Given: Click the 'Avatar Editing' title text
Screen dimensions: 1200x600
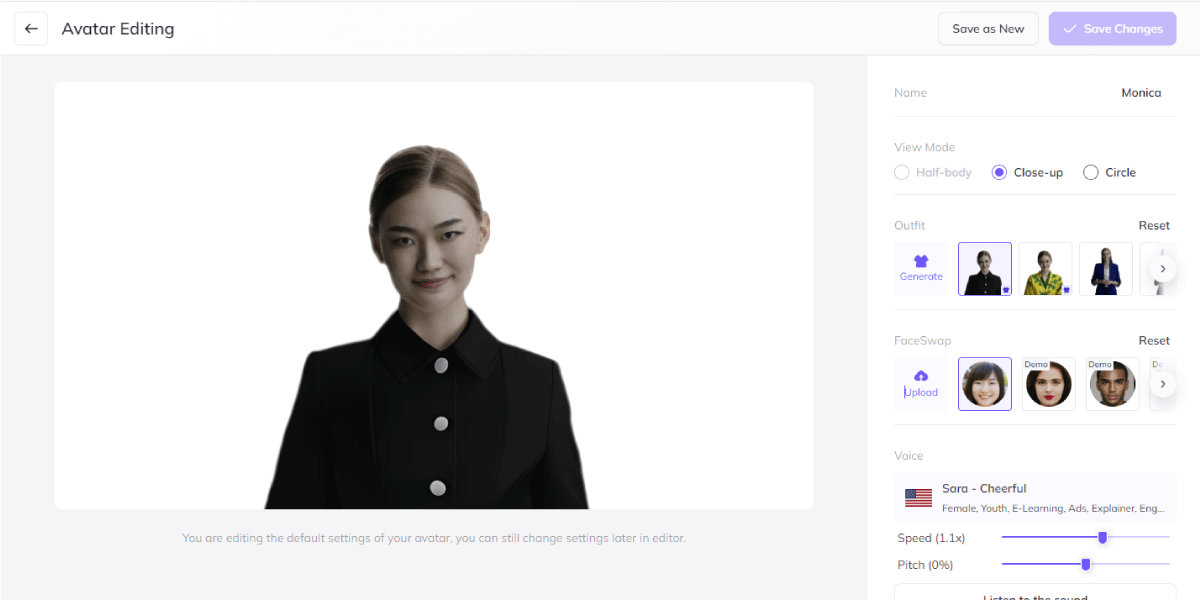Looking at the screenshot, I should (118, 29).
